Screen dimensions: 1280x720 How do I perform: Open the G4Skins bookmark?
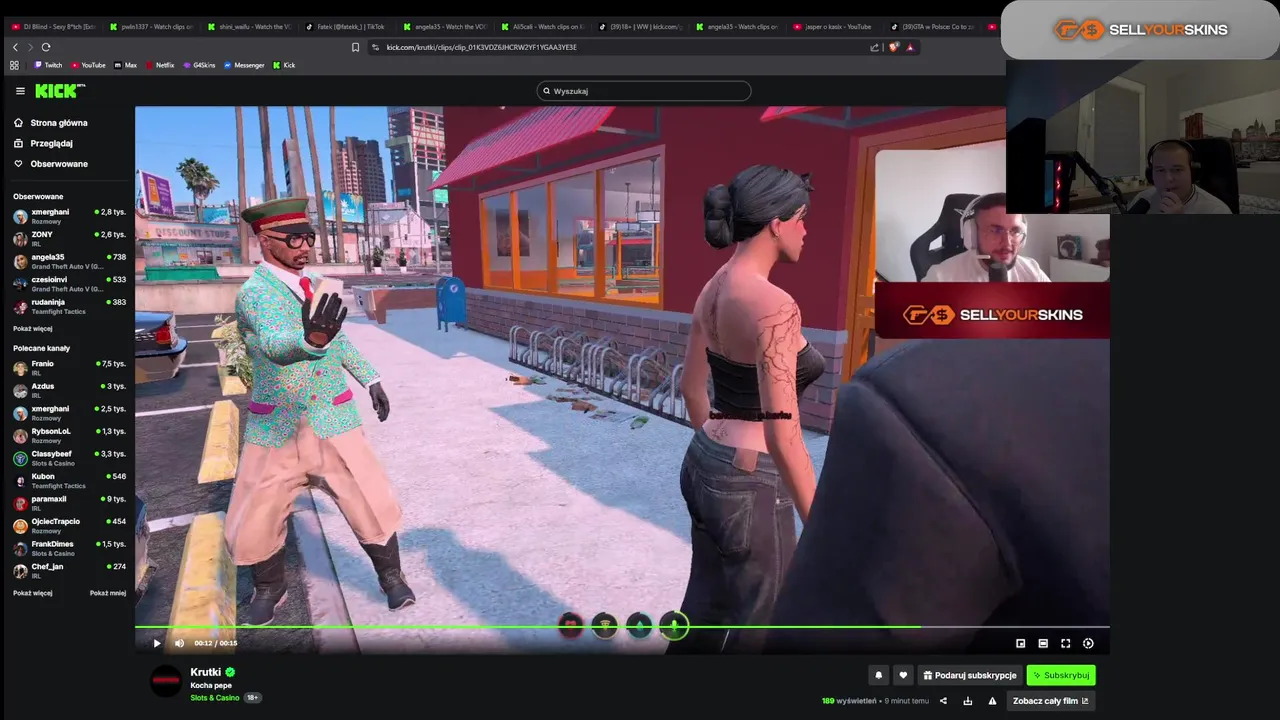pyautogui.click(x=199, y=65)
